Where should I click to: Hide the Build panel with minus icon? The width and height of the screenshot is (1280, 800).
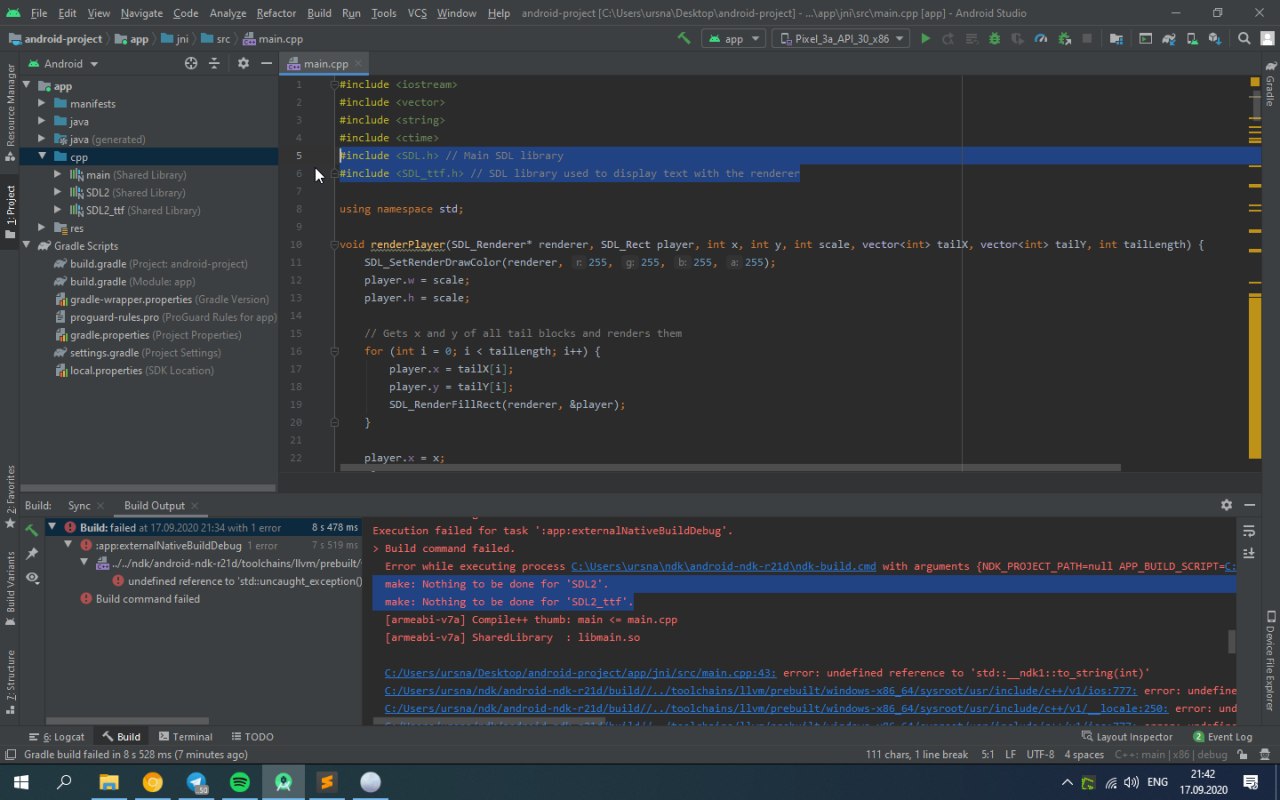pyautogui.click(x=1249, y=505)
